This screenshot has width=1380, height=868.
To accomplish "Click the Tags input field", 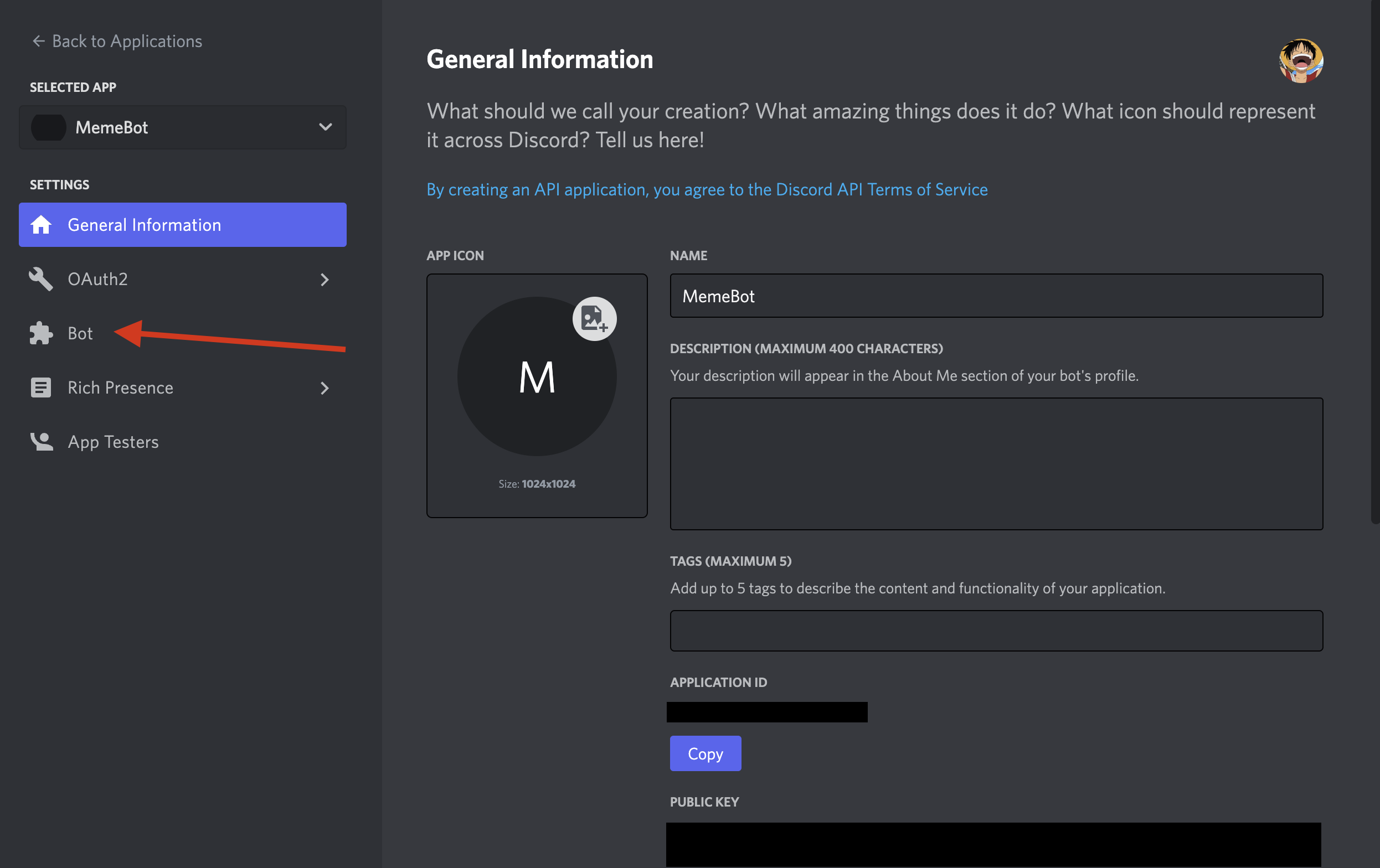I will point(996,631).
